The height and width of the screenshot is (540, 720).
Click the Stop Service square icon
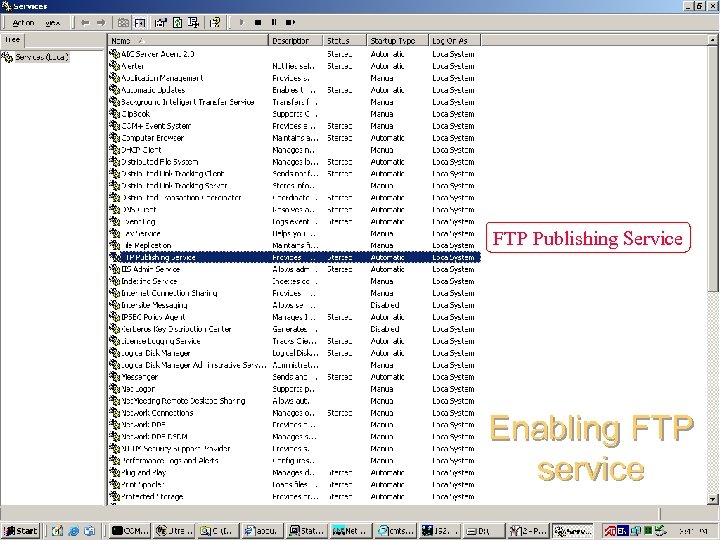(258, 22)
